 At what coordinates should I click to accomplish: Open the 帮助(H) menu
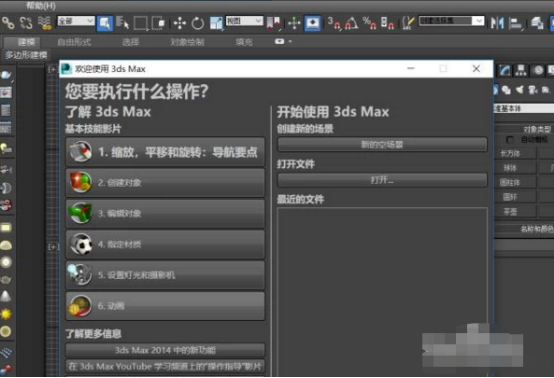[x=41, y=5]
